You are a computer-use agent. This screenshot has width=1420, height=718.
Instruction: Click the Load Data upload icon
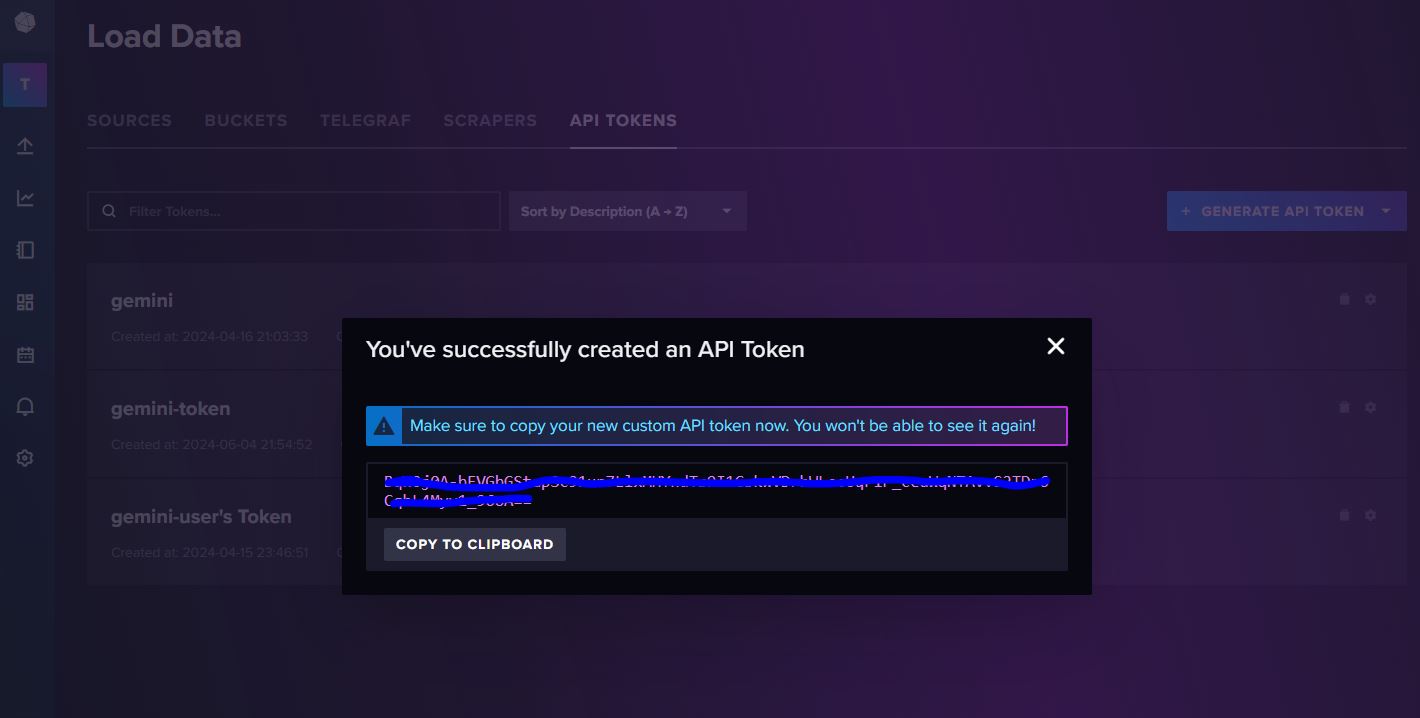pos(25,146)
